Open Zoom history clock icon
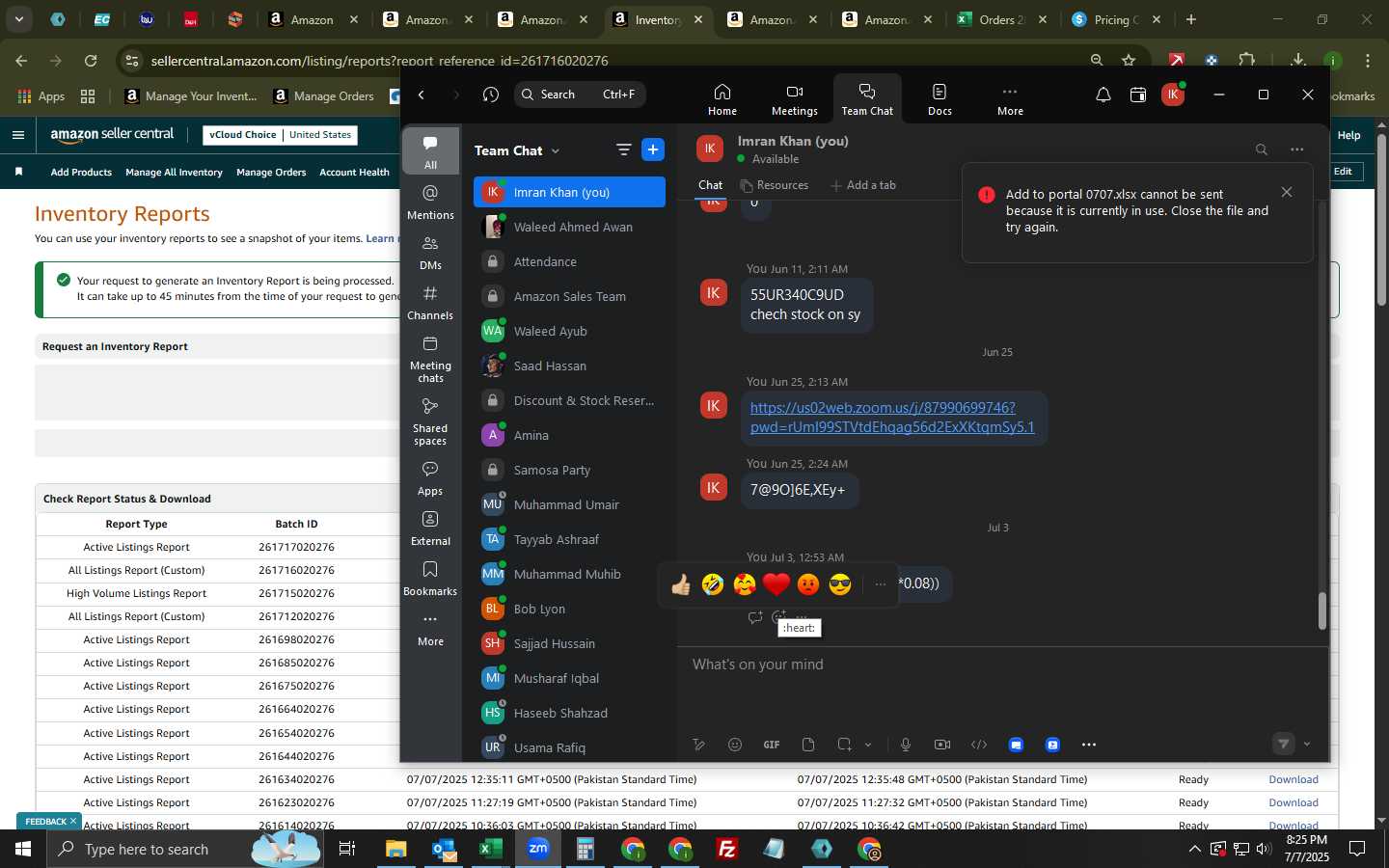This screenshot has width=1389, height=868. (491, 95)
